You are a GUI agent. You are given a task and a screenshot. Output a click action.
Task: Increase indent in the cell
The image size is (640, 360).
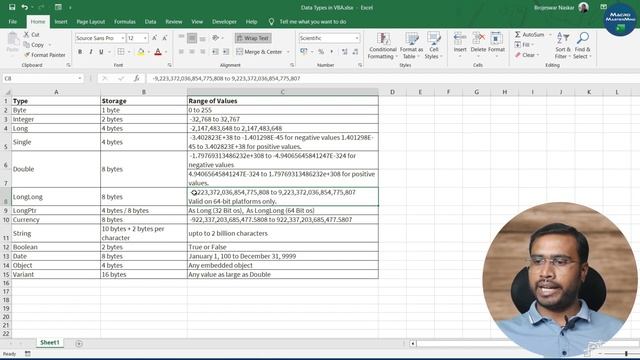click(226, 52)
